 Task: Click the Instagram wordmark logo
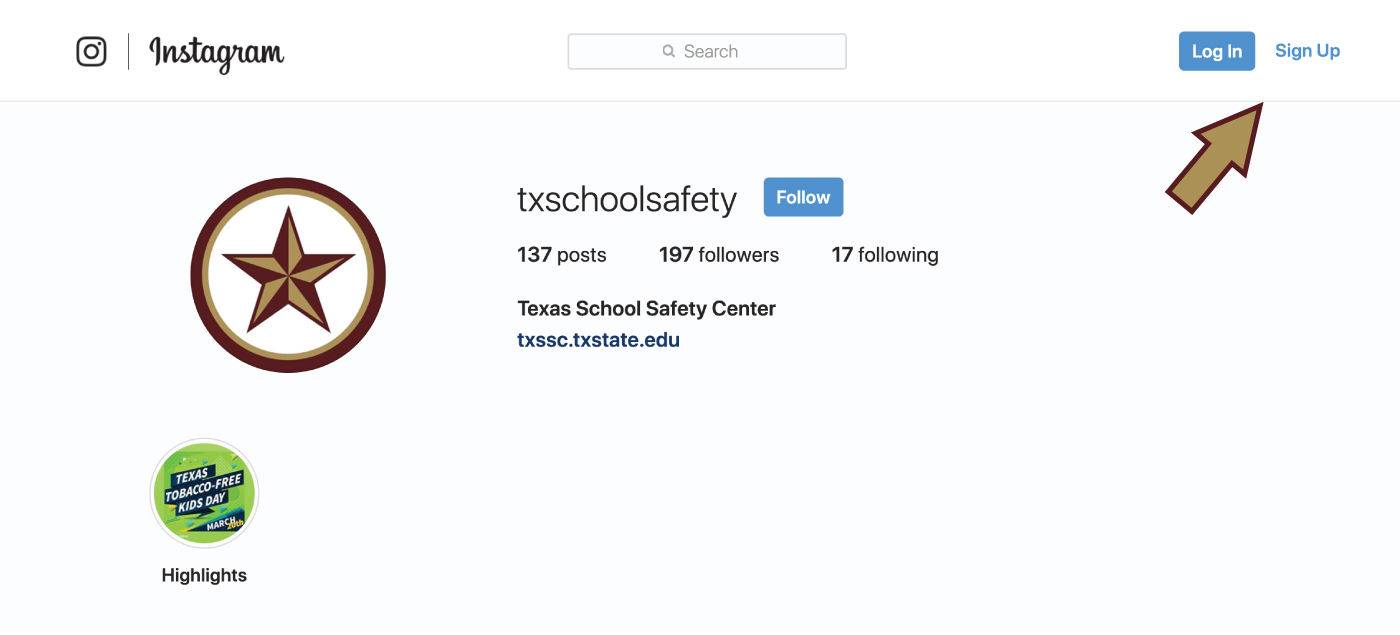(216, 53)
